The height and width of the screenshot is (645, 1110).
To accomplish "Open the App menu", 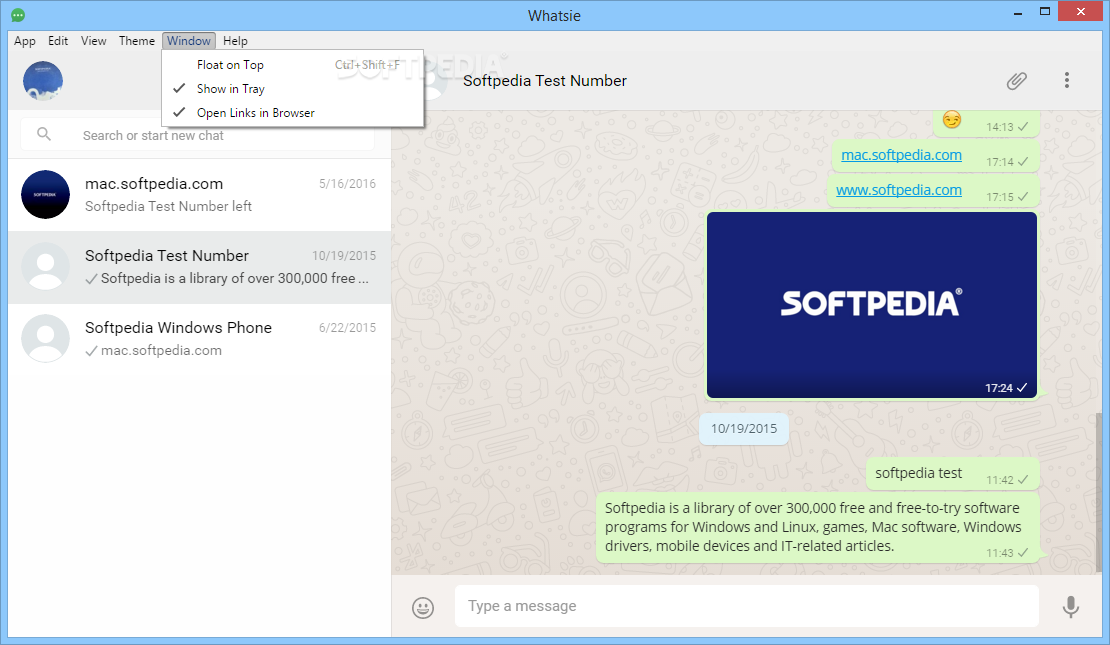I will pyautogui.click(x=25, y=41).
